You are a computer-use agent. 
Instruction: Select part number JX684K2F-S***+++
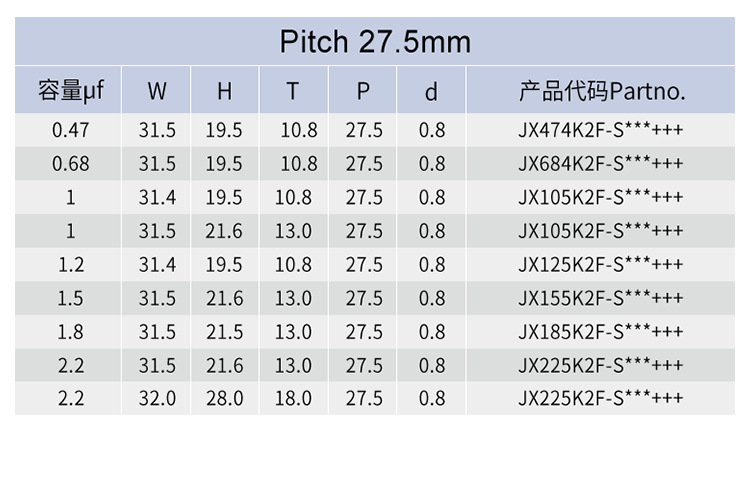tap(601, 164)
